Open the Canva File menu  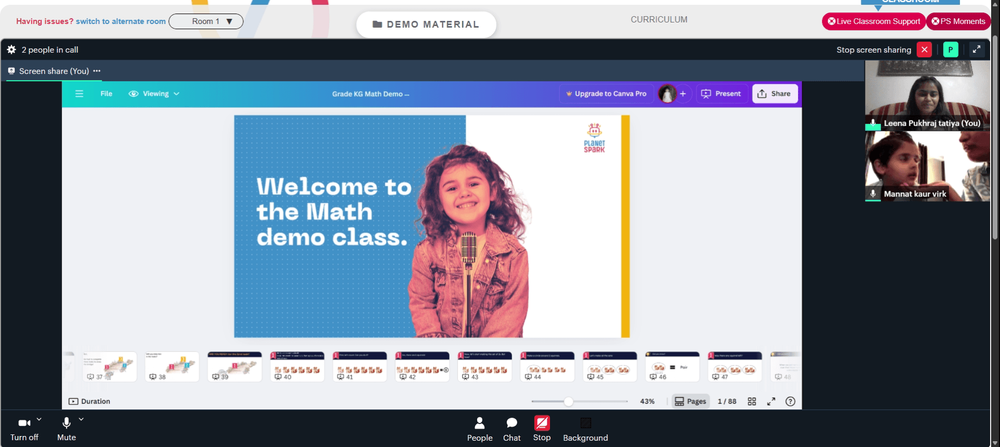click(x=107, y=94)
